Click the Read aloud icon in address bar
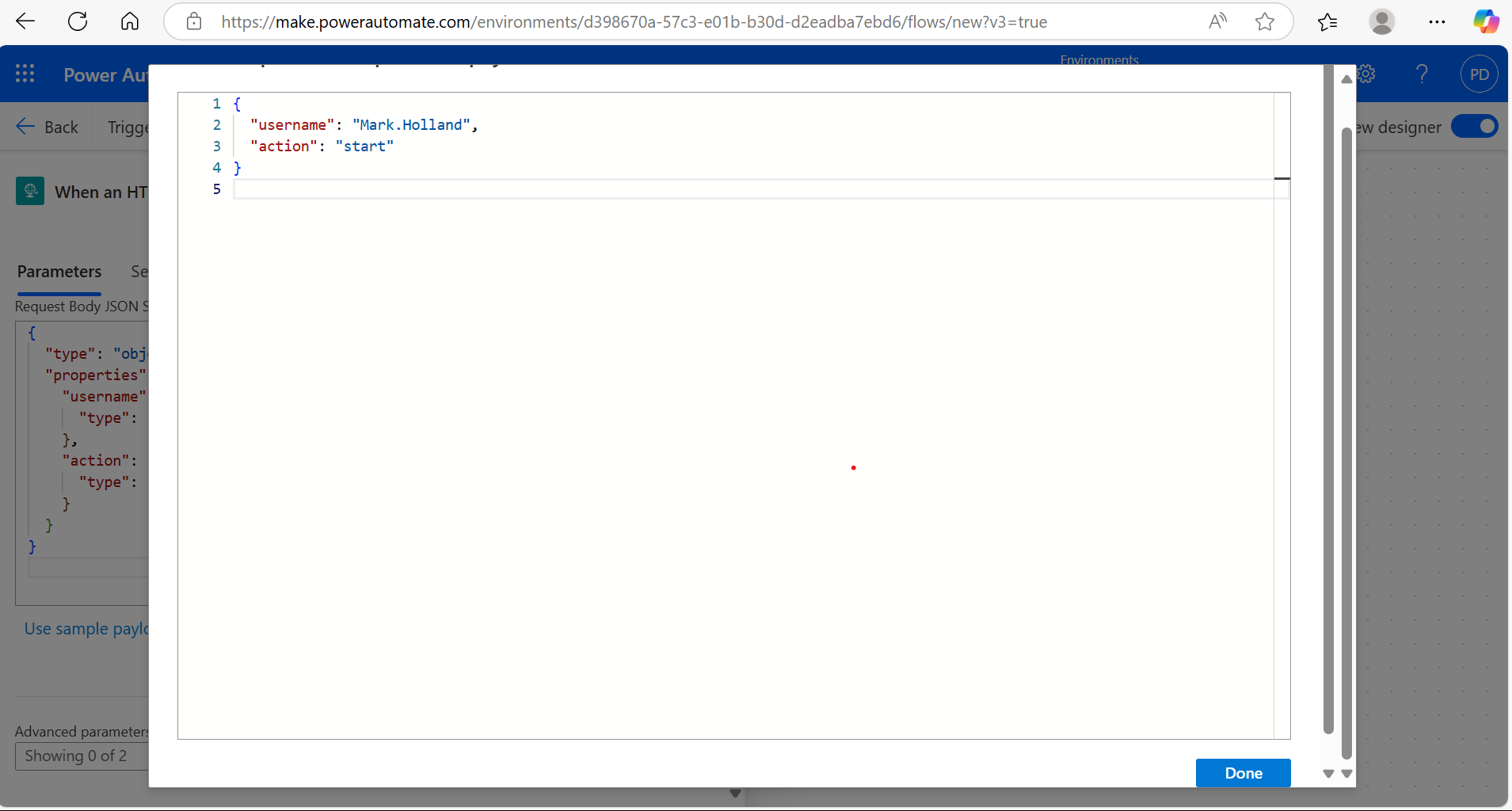Screen dimensions: 1512x811 1217,21
